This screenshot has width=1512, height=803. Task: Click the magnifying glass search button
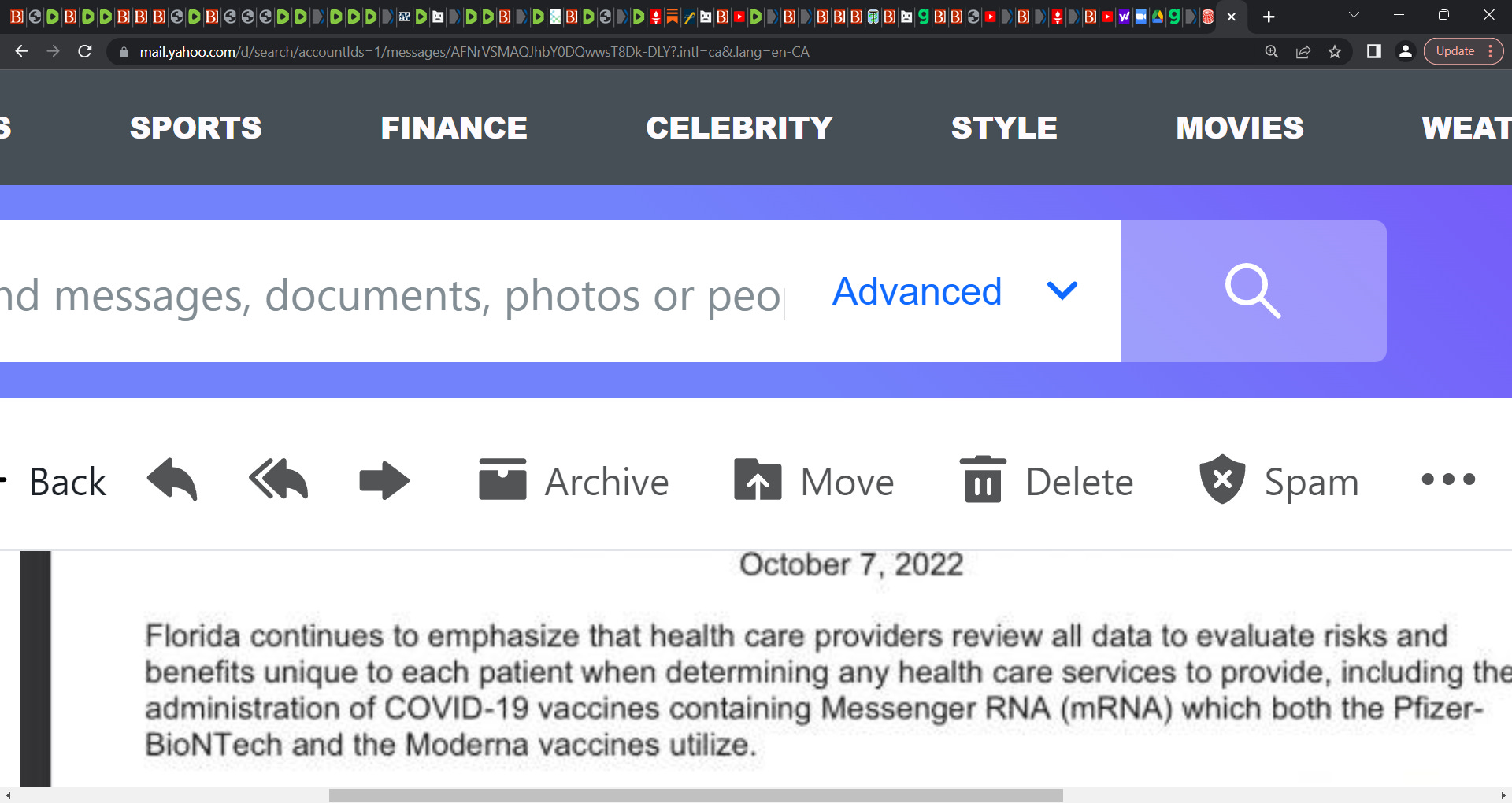[x=1254, y=291]
